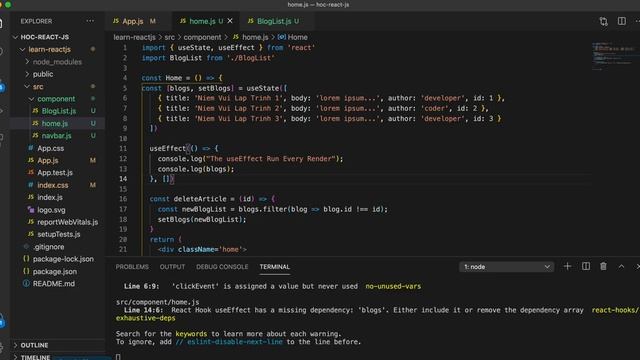Open the Explorer more actions ellipsis

click(90, 21)
